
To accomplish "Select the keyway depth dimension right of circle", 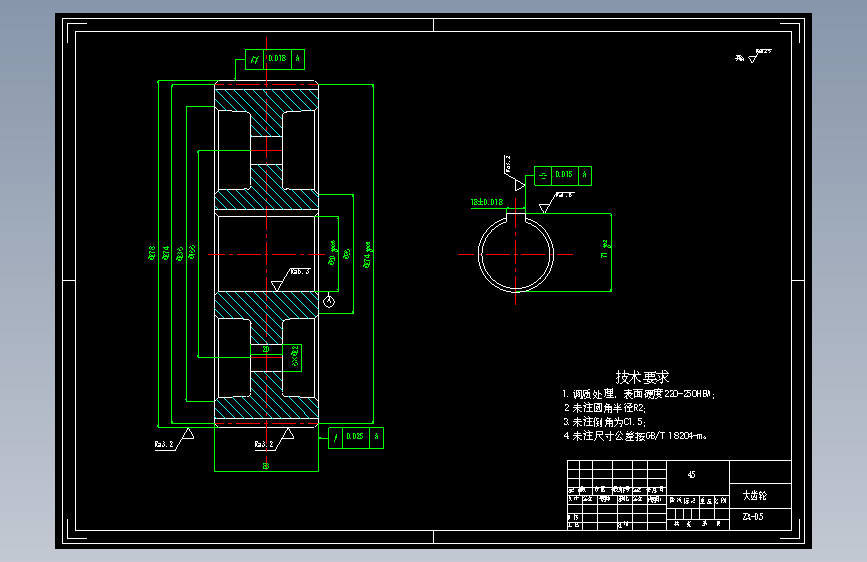I will click(605, 249).
